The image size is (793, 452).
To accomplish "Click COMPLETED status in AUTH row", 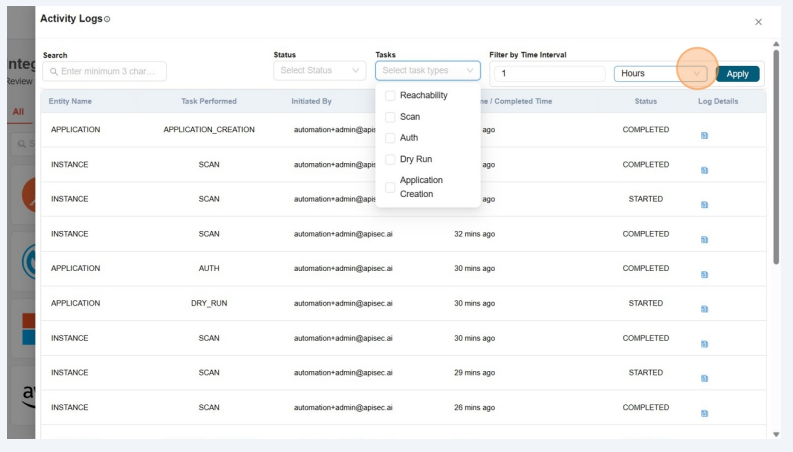I will (x=646, y=268).
